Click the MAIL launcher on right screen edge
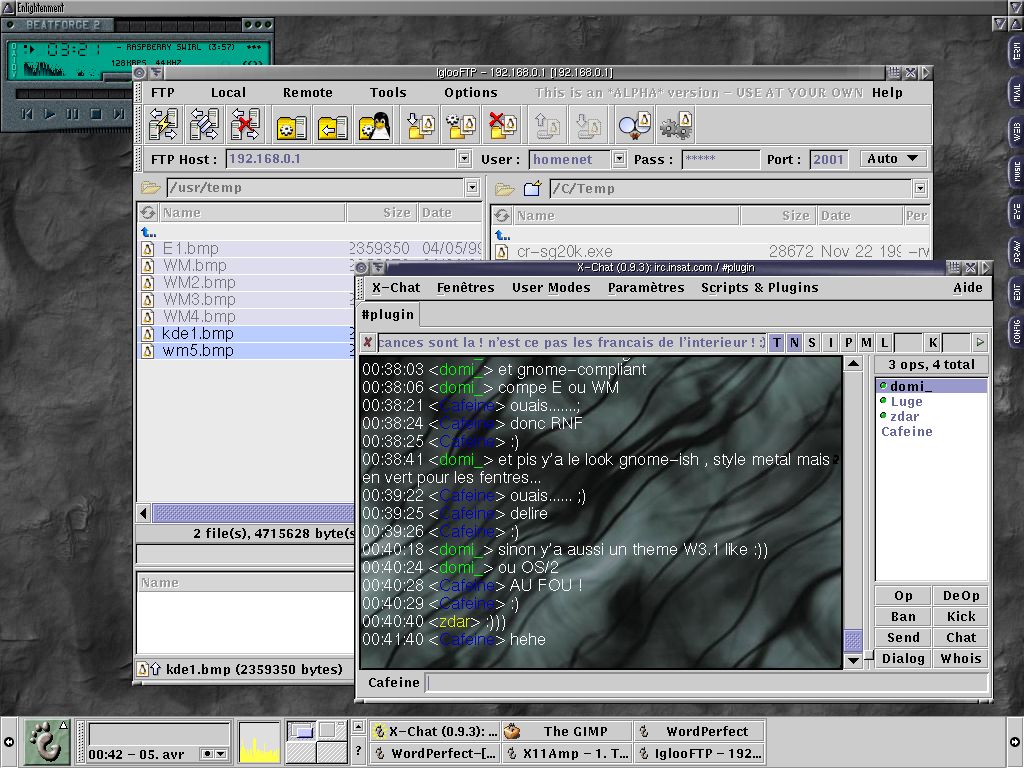This screenshot has width=1024, height=768. [x=1016, y=93]
